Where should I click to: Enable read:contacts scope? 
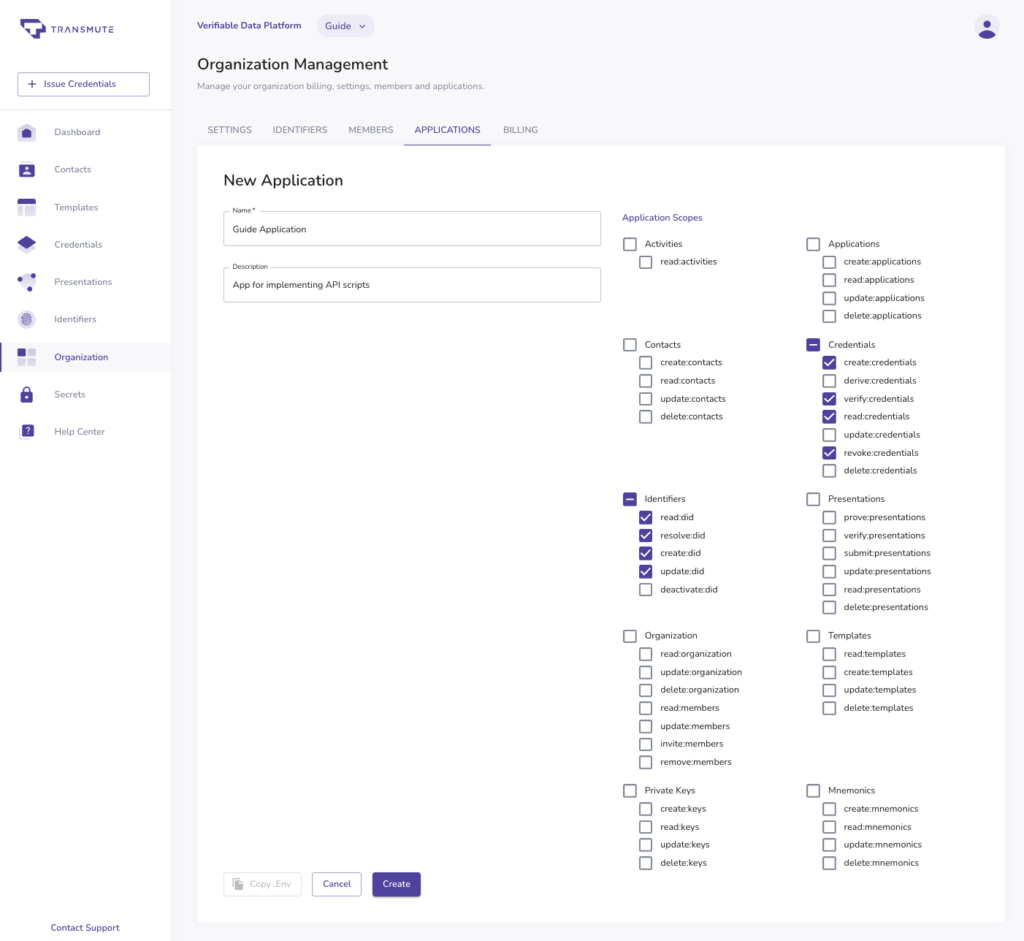pyautogui.click(x=645, y=381)
